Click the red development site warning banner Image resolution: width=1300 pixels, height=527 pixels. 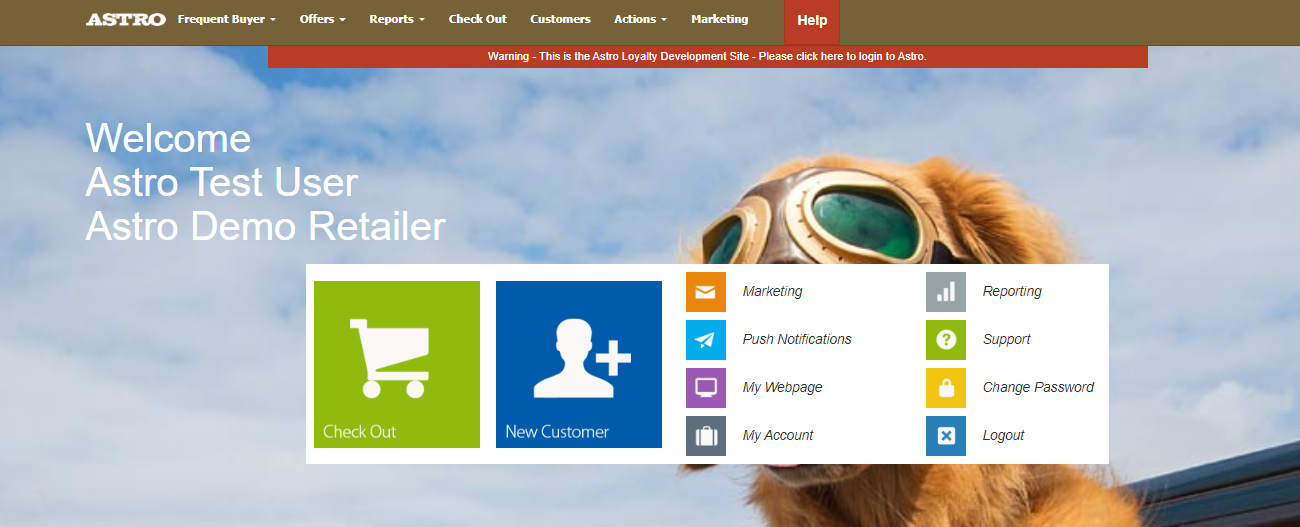(x=707, y=56)
